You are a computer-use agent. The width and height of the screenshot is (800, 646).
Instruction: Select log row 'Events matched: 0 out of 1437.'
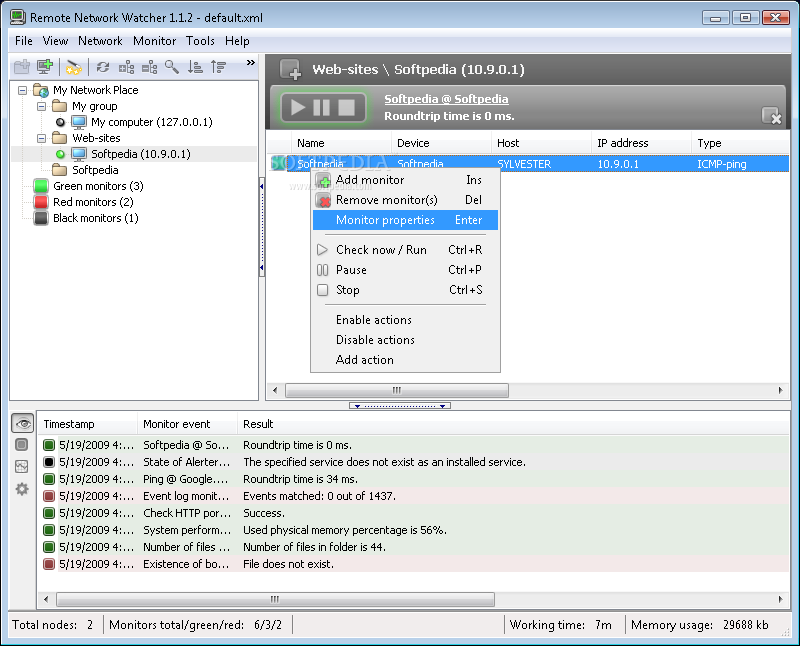414,496
